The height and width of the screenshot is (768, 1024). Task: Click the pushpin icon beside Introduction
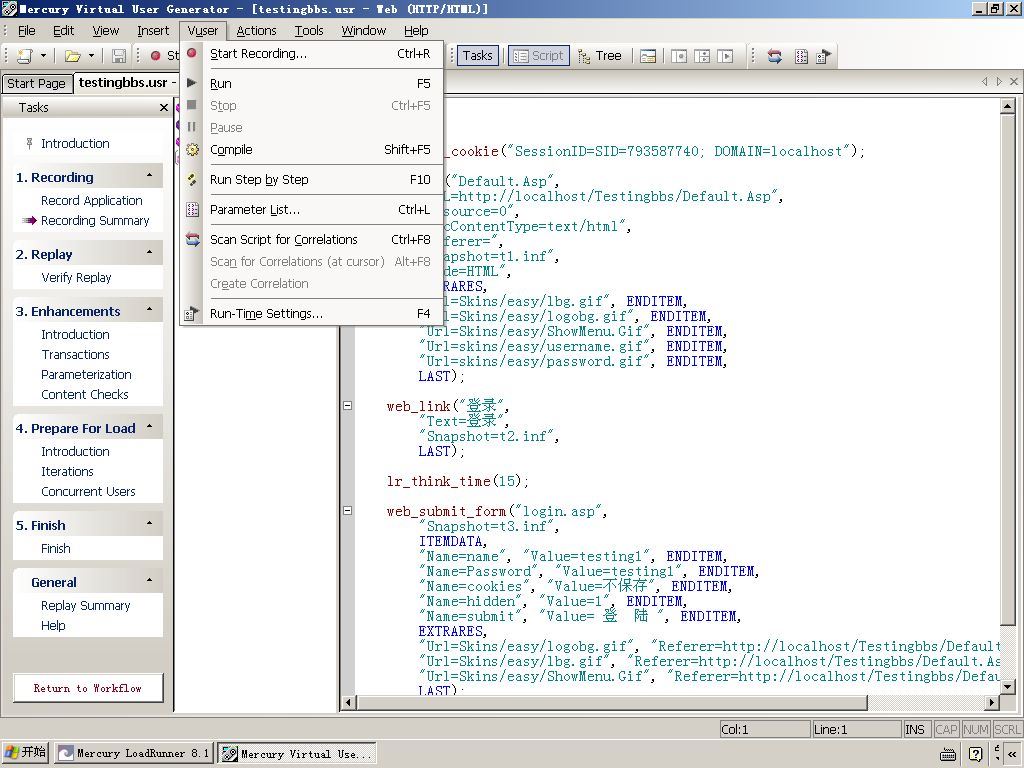[x=29, y=144]
